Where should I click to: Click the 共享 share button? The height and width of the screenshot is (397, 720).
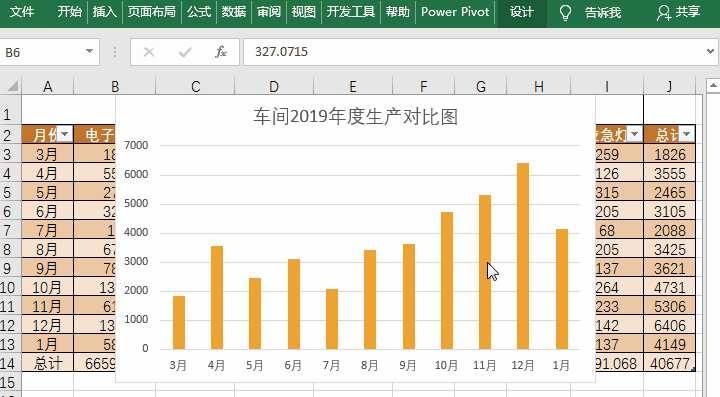tap(678, 12)
